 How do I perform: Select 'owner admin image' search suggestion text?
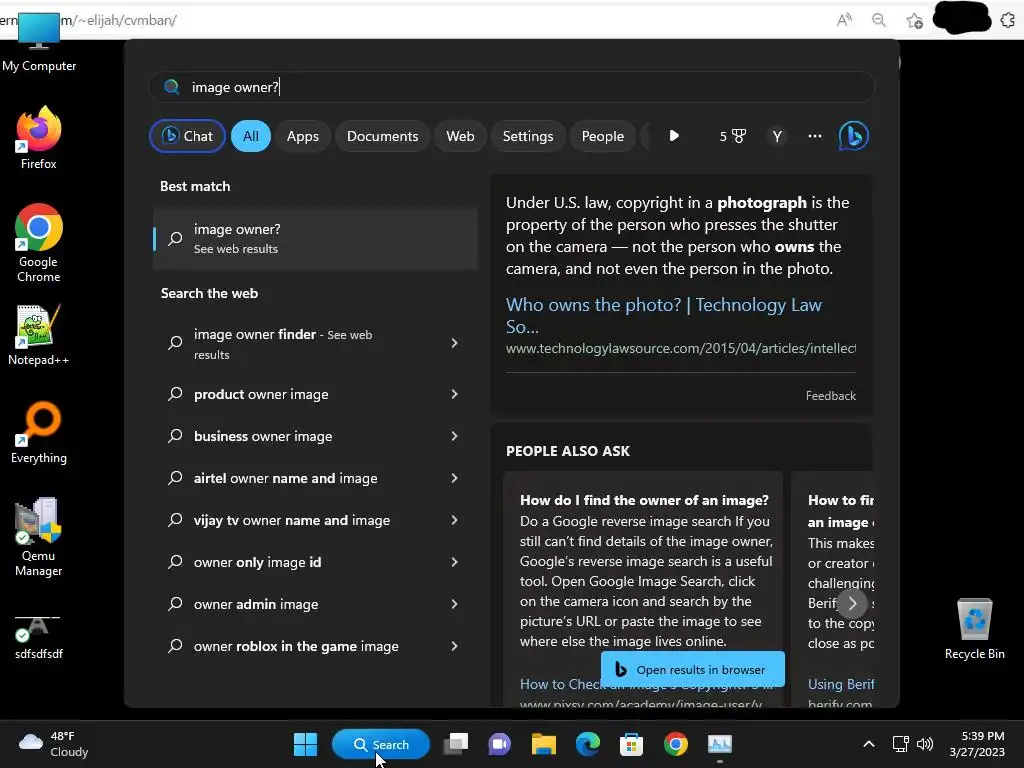click(256, 605)
